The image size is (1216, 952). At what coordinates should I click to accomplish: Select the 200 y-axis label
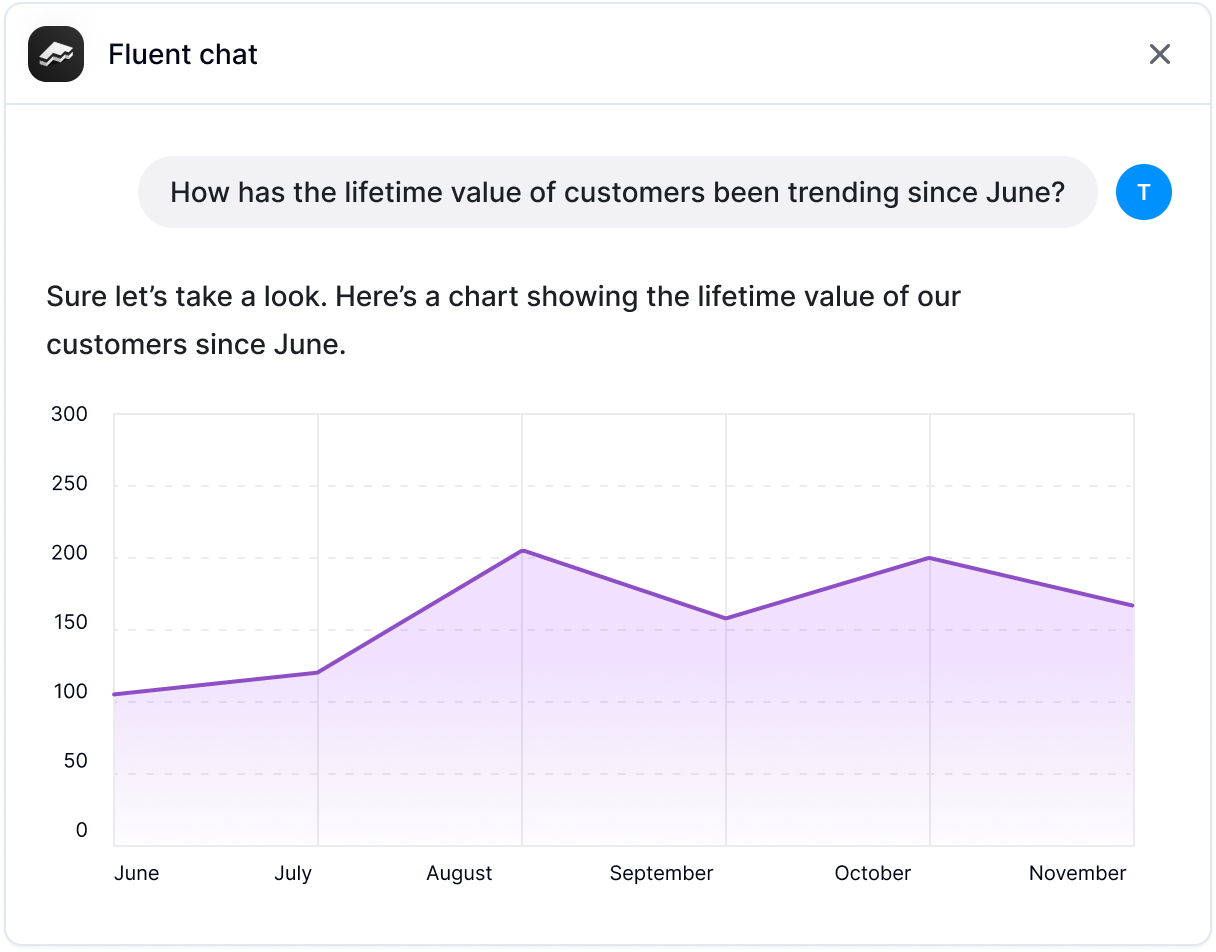pyautogui.click(x=69, y=553)
